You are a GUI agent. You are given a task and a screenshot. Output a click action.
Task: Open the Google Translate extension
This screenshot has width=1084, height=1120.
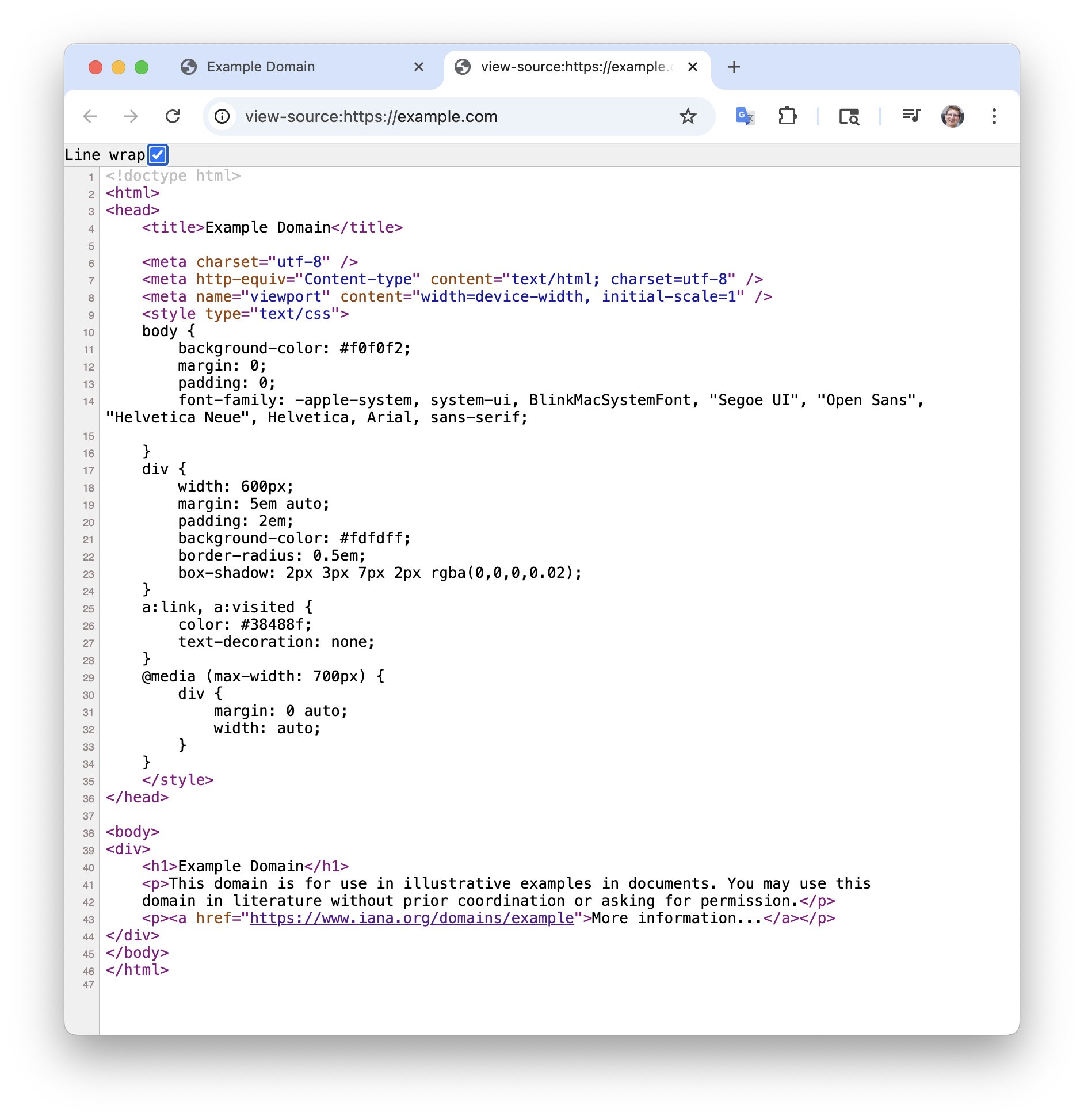coord(745,117)
